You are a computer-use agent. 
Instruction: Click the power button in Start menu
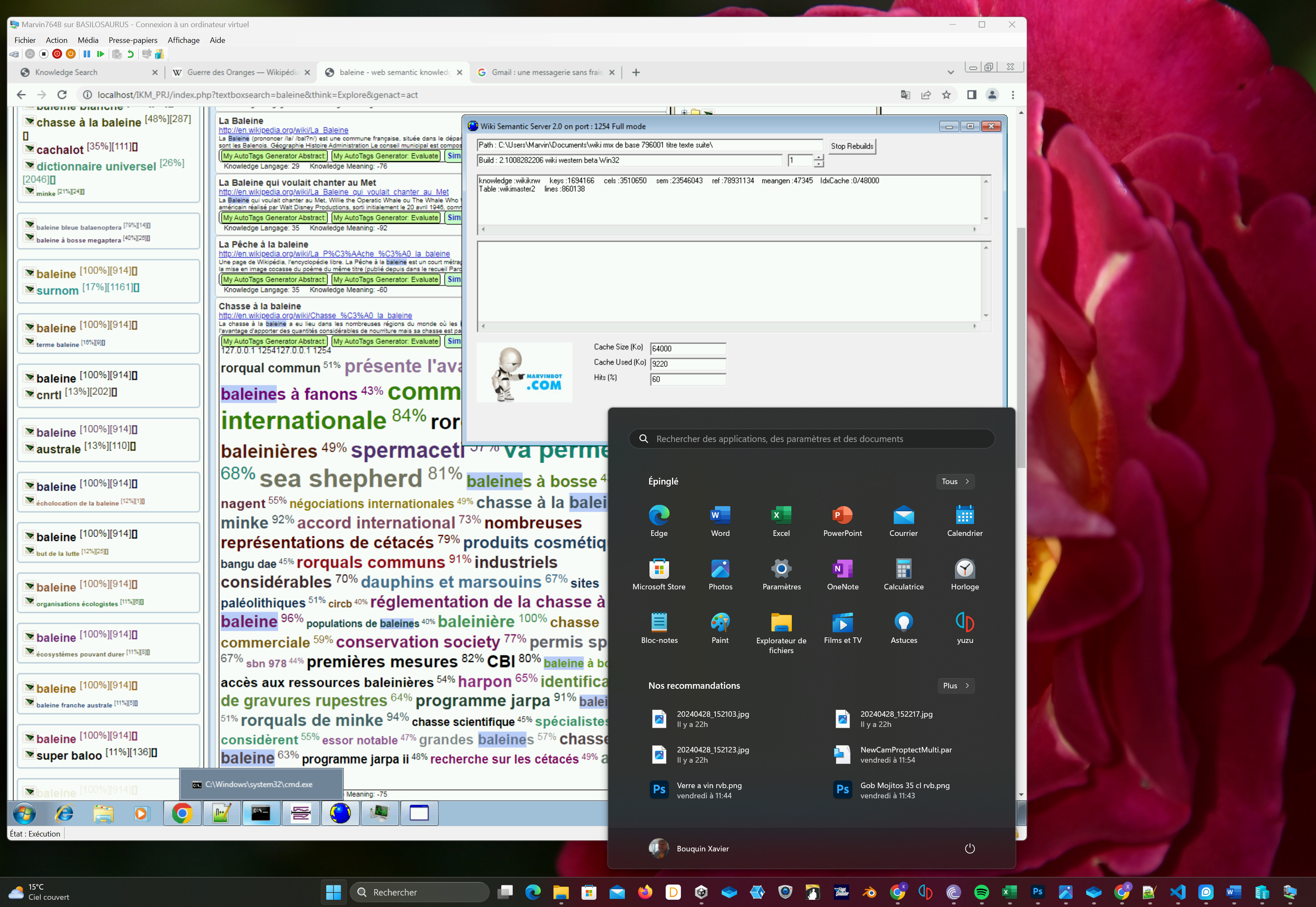click(969, 848)
